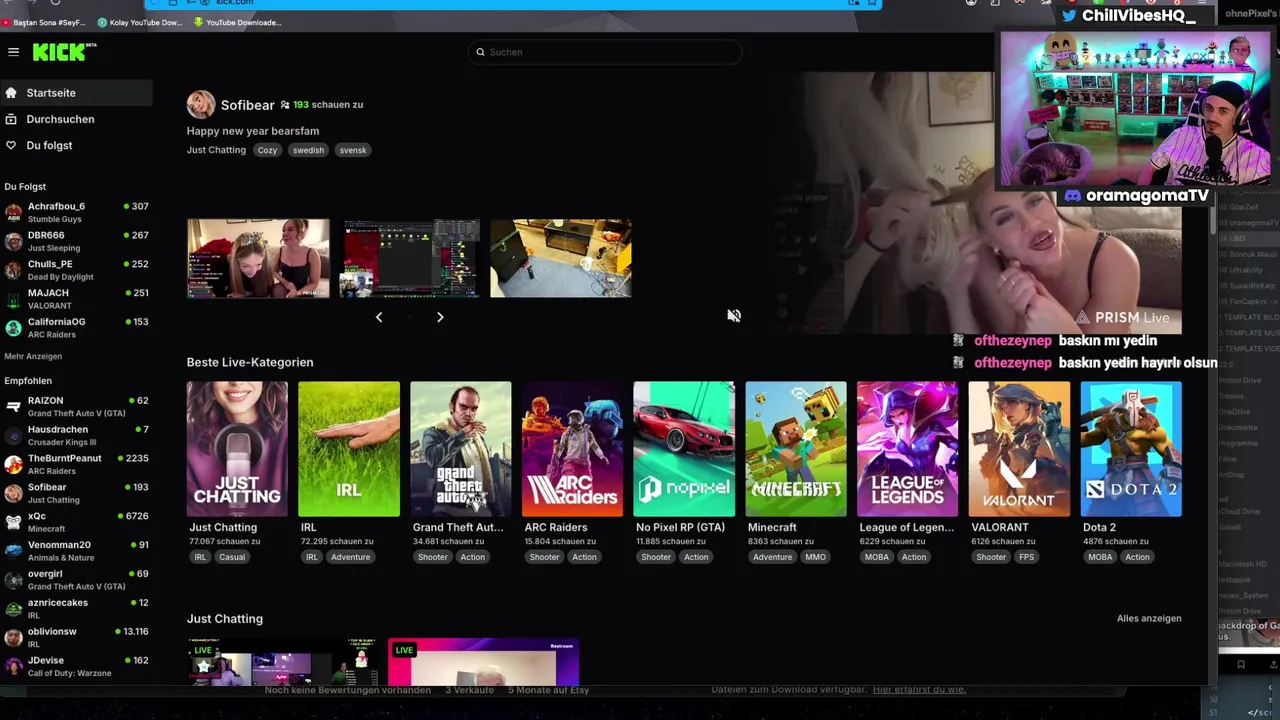Click the search magnifier icon

tap(480, 52)
